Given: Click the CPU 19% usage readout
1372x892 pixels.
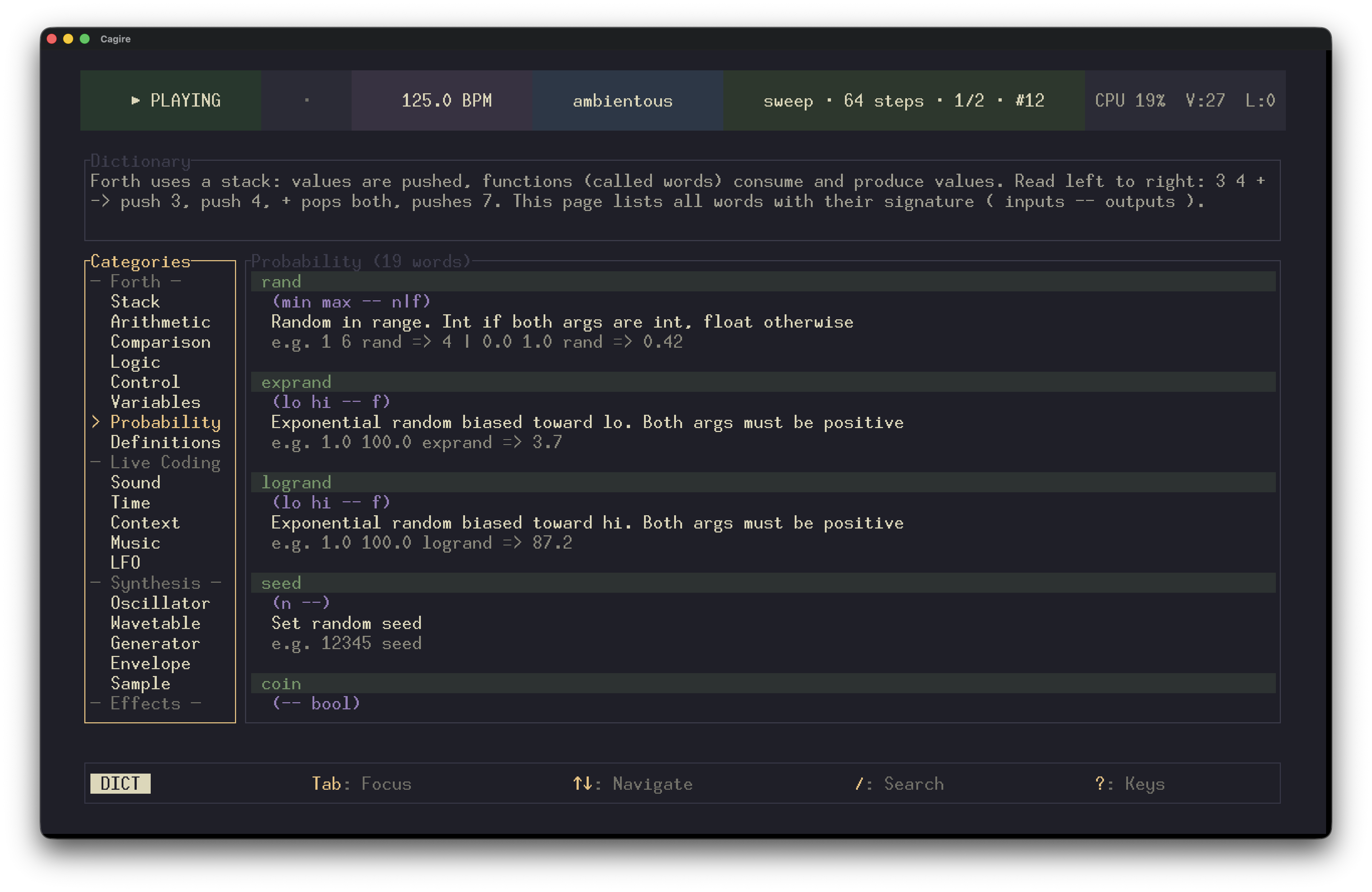Looking at the screenshot, I should [1129, 100].
